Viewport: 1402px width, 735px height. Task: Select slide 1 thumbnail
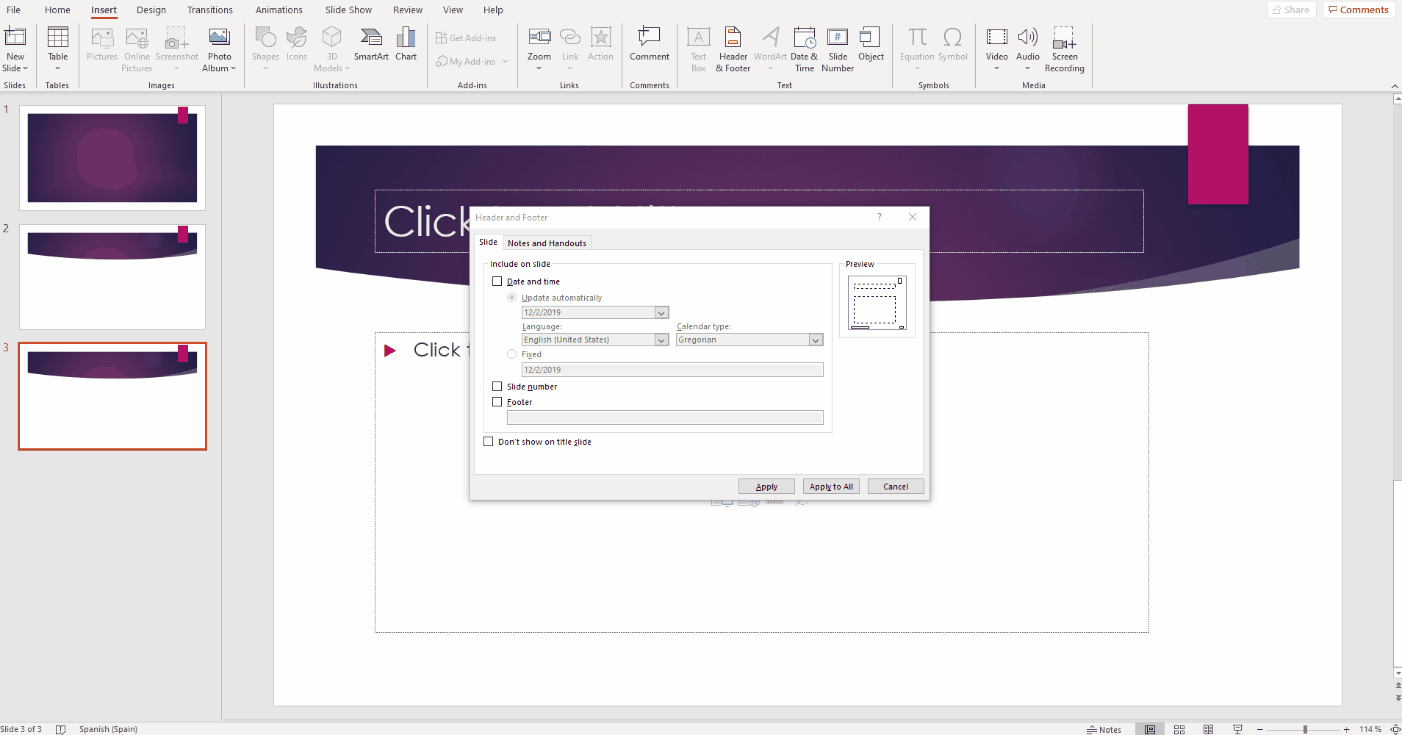(112, 158)
